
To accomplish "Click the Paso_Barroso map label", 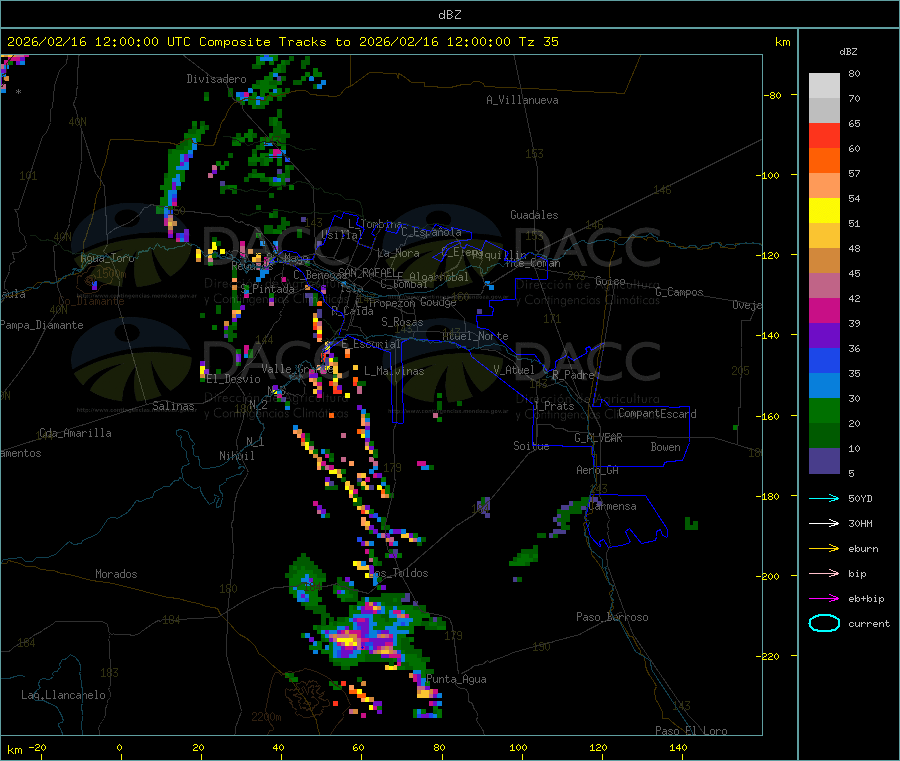I will click(612, 617).
